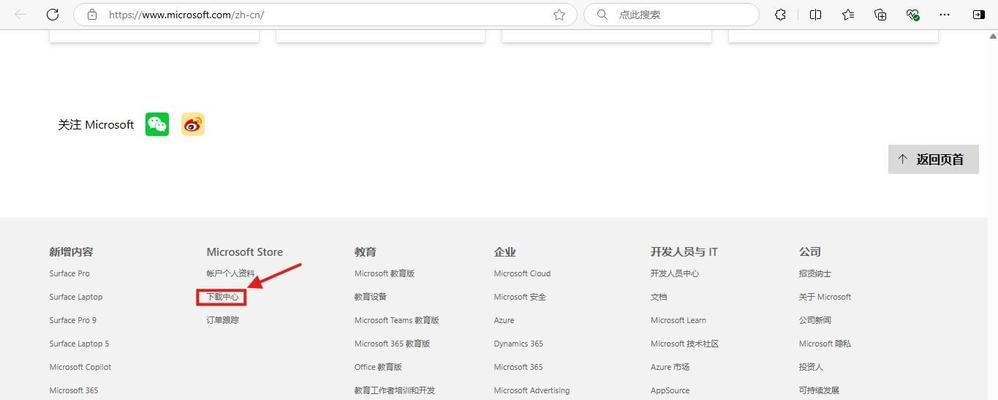Open the 招贤纳士 link
The image size is (998, 400).
(815, 274)
